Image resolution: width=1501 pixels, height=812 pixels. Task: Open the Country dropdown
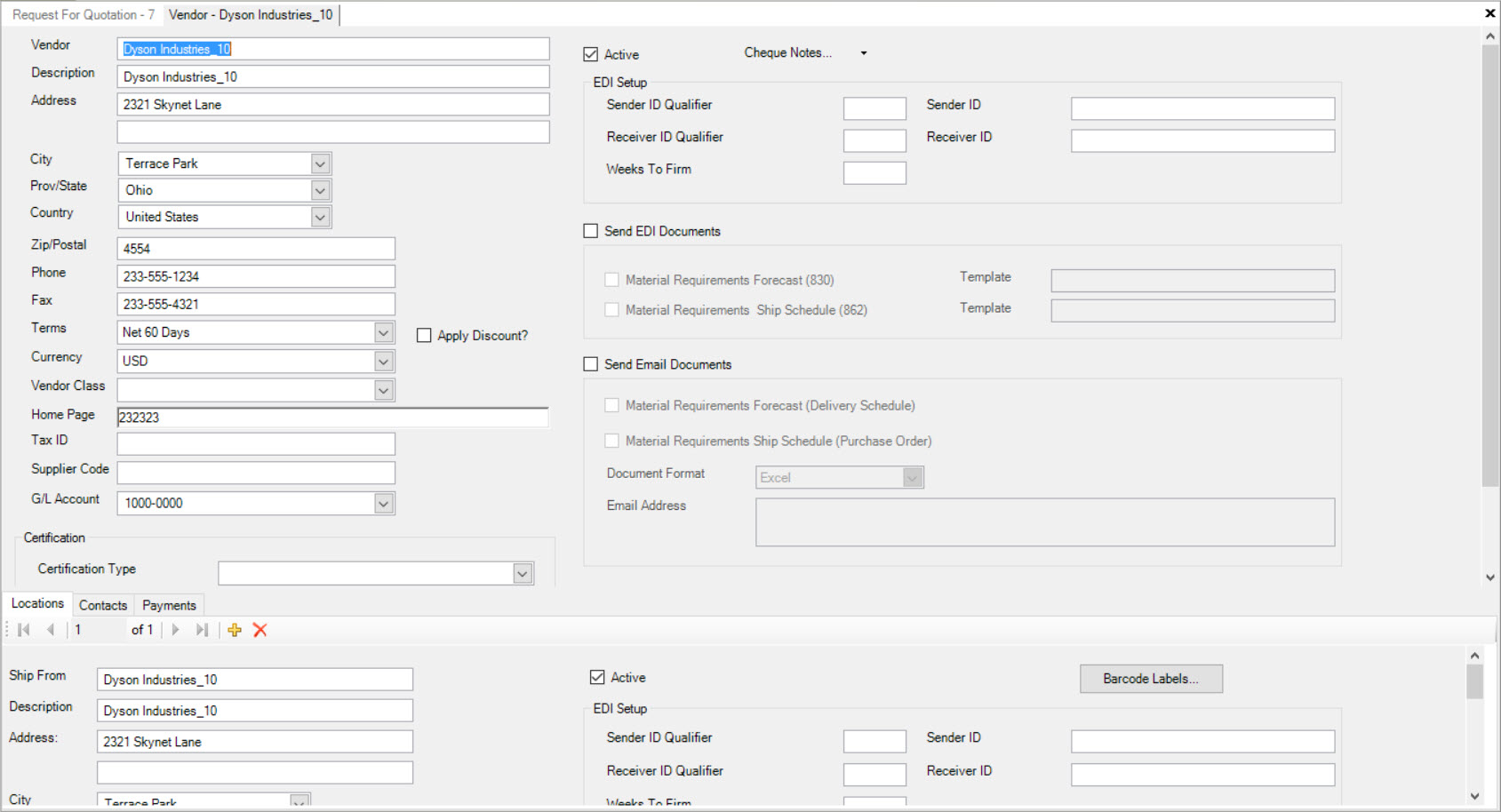(321, 217)
